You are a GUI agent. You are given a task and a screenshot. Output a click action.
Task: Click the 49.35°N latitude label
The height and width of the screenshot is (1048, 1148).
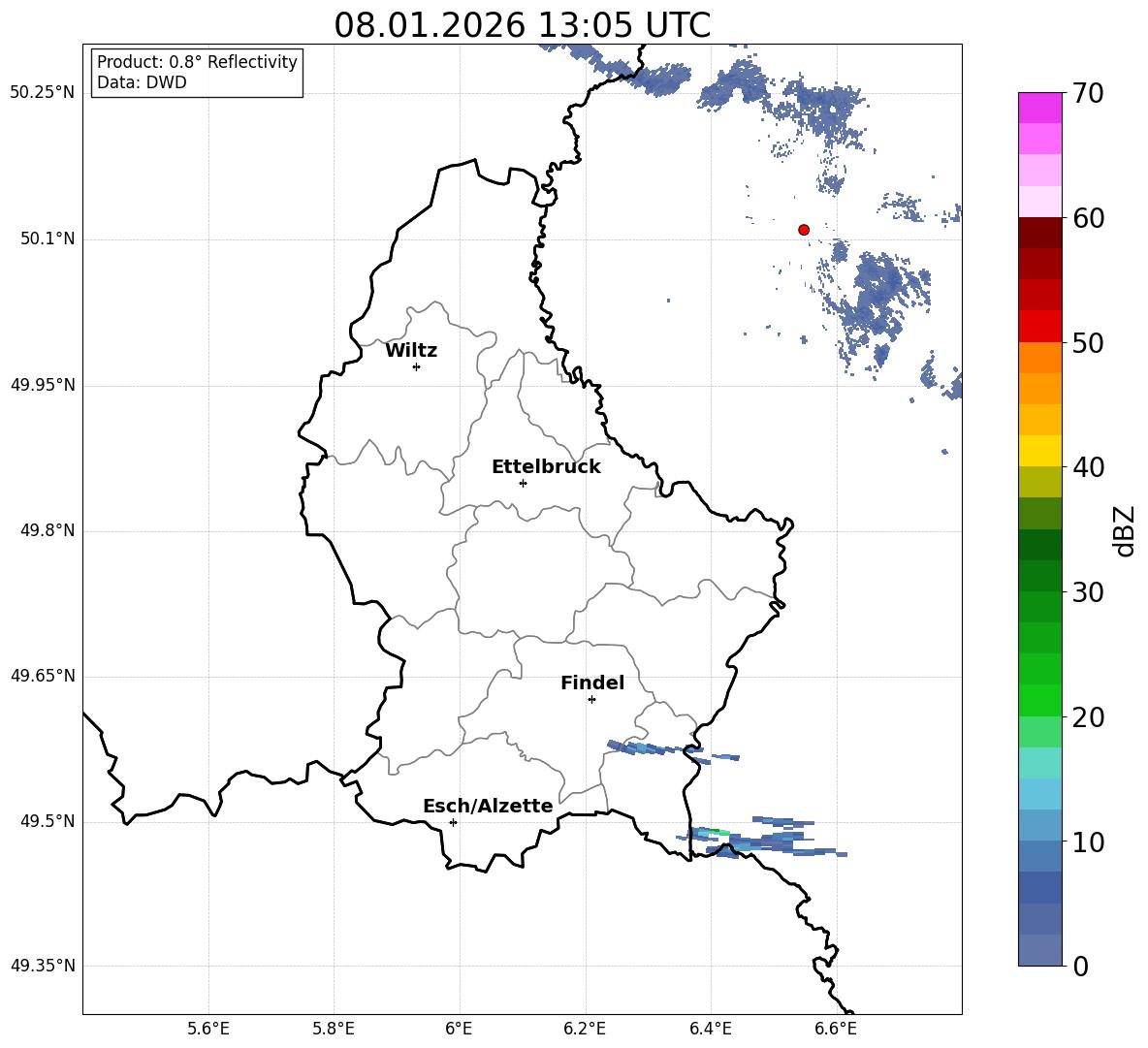(43, 966)
